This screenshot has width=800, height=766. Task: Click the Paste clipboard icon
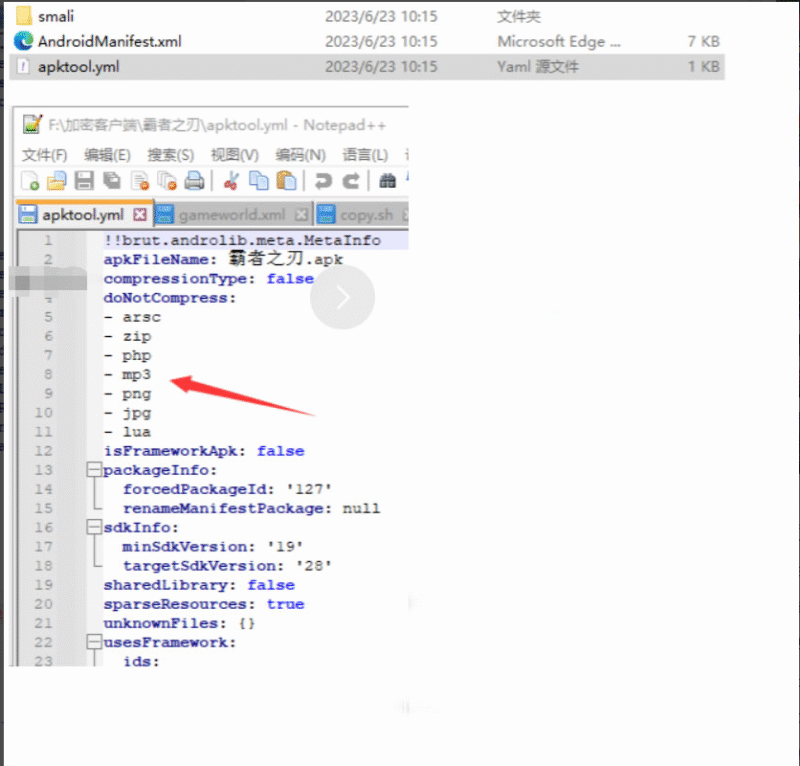tap(287, 181)
